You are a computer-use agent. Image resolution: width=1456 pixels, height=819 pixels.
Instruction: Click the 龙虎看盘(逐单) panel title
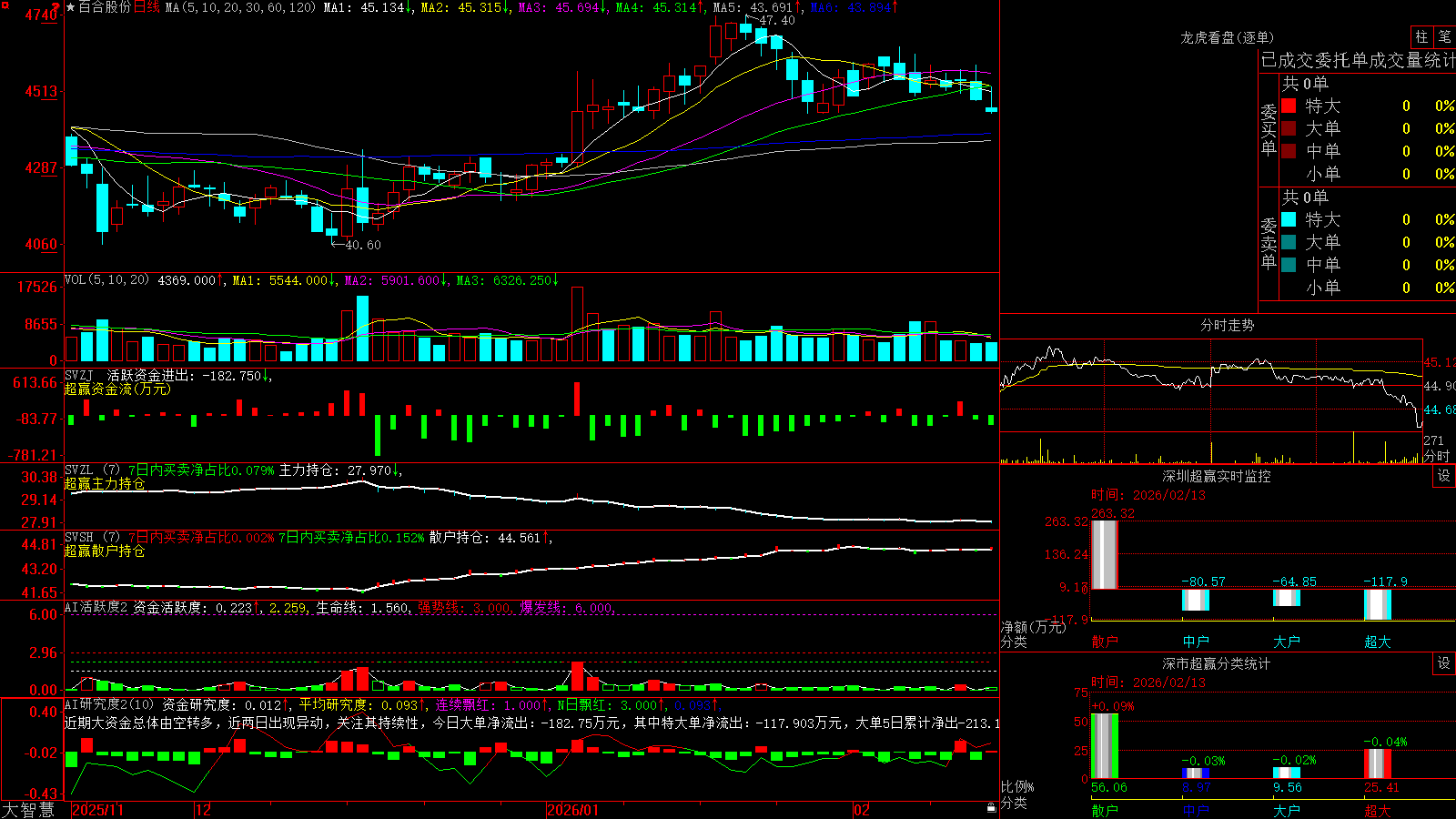click(1228, 37)
